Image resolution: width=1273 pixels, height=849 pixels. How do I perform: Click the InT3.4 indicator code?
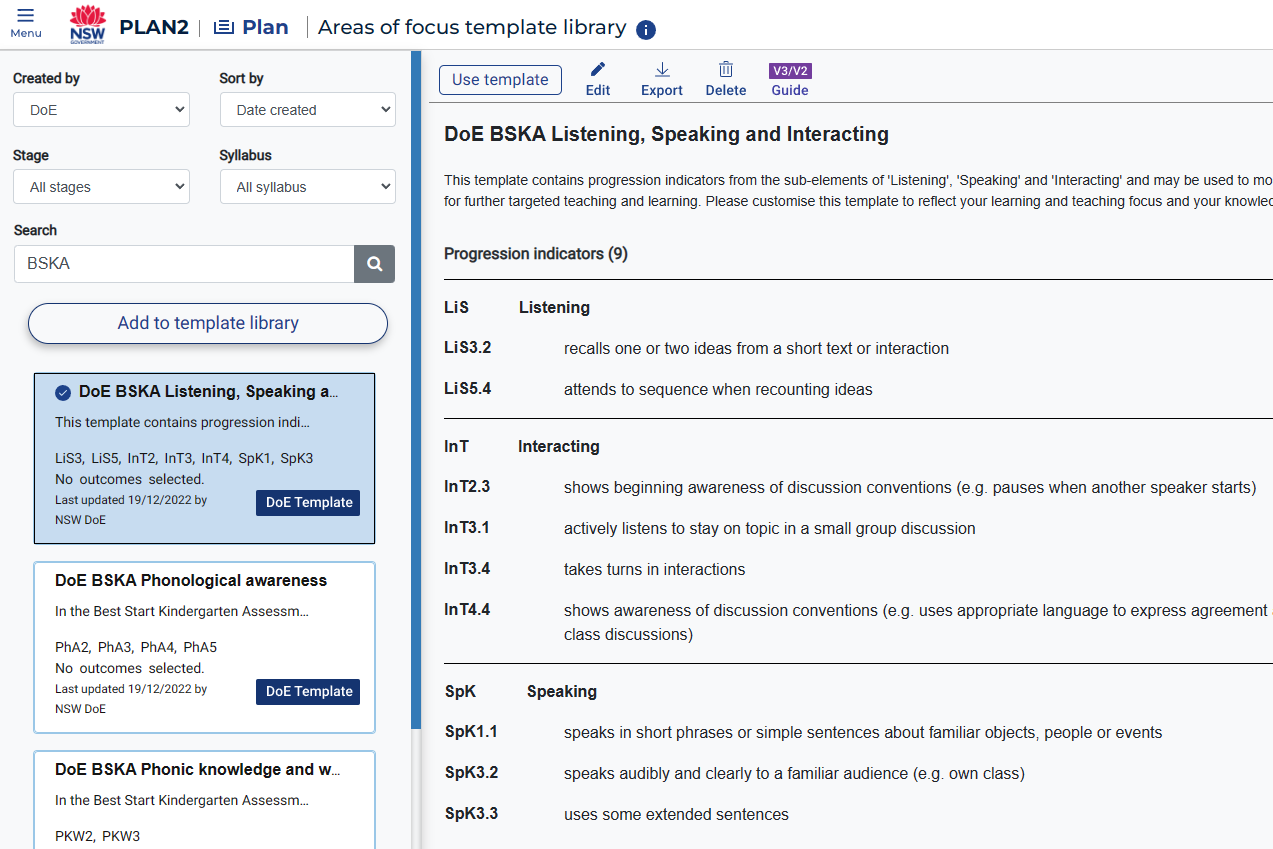pyautogui.click(x=467, y=569)
